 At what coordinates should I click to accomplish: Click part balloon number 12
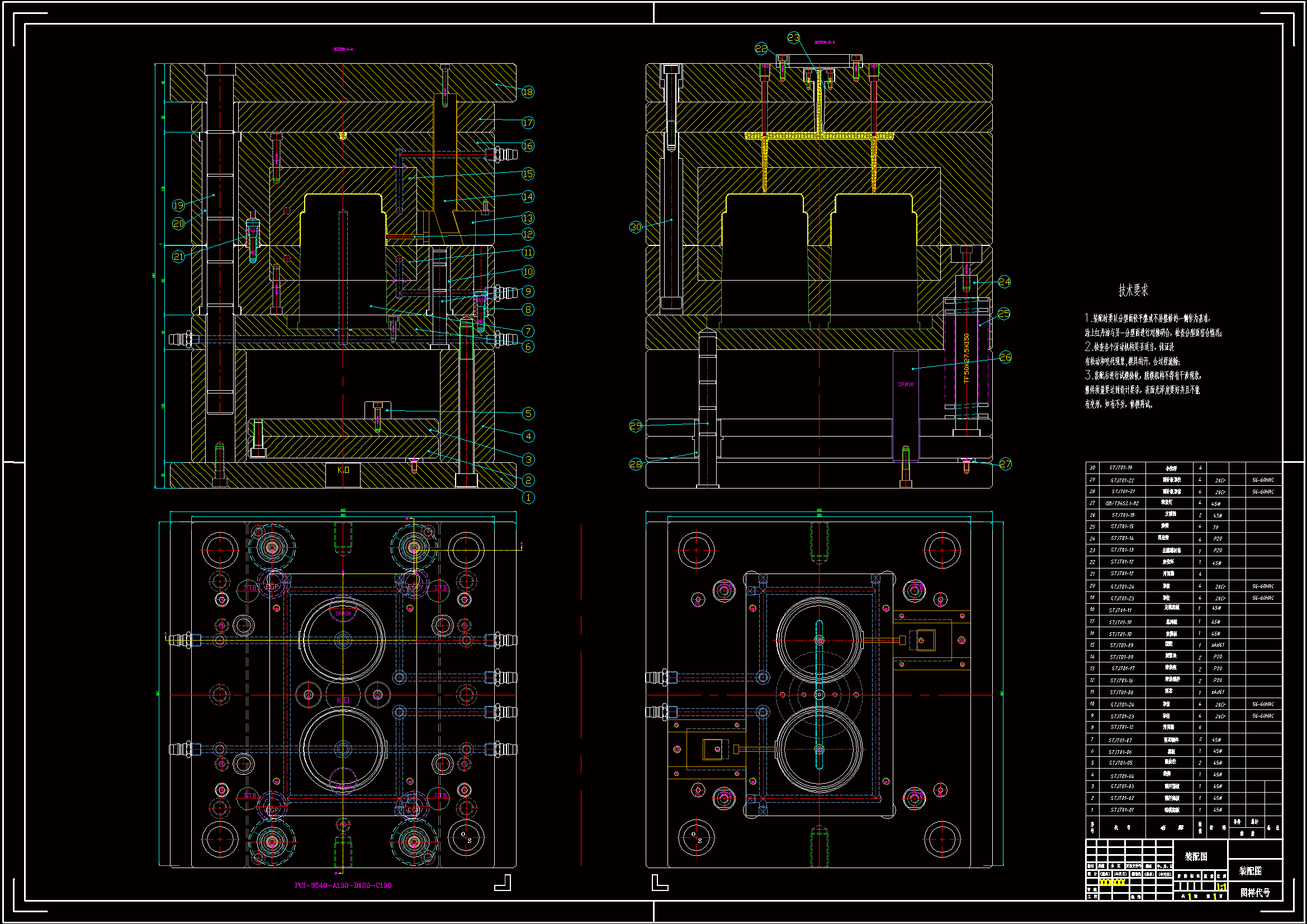click(x=528, y=234)
